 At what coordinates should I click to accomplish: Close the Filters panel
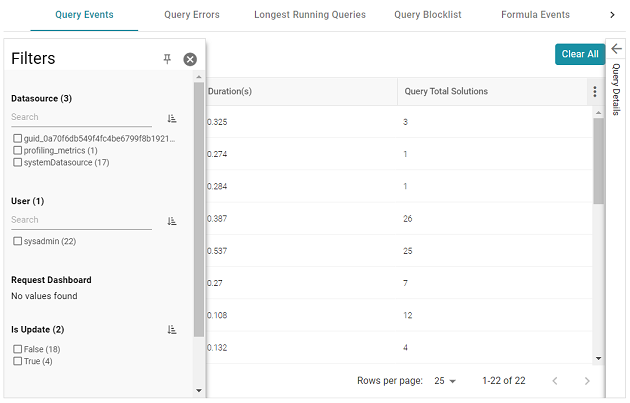190,59
